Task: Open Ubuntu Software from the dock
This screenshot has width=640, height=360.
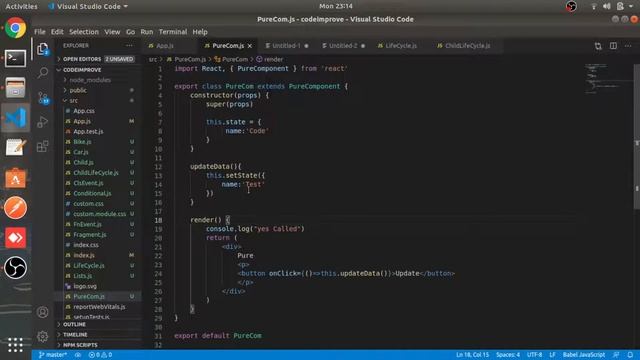Action: tap(16, 178)
